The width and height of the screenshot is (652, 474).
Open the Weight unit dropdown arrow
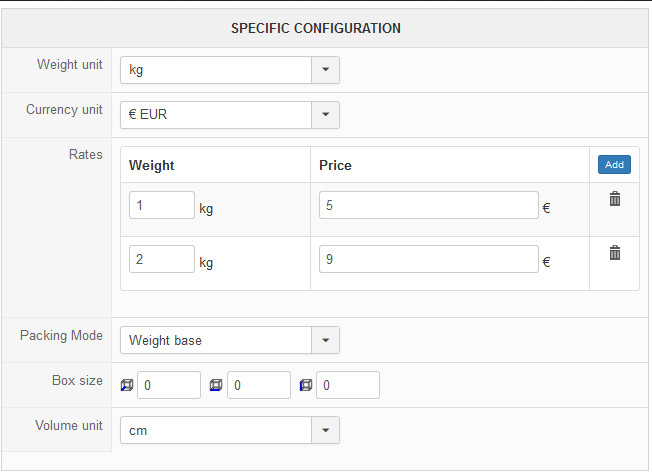pos(326,70)
